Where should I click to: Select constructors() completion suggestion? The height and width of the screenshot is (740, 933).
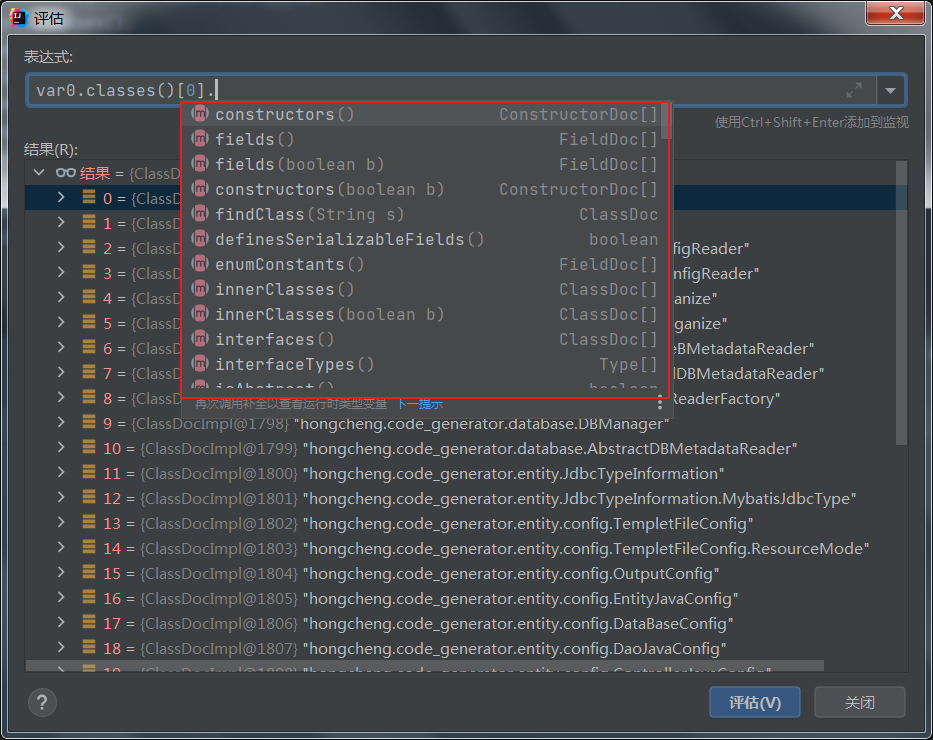425,114
